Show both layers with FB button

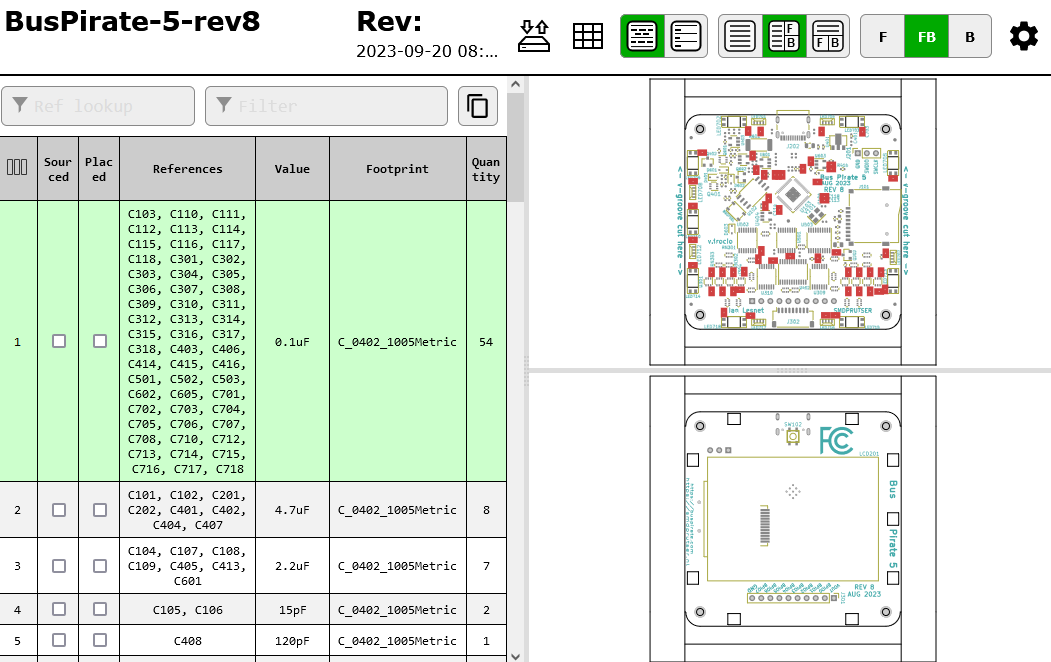tap(926, 37)
